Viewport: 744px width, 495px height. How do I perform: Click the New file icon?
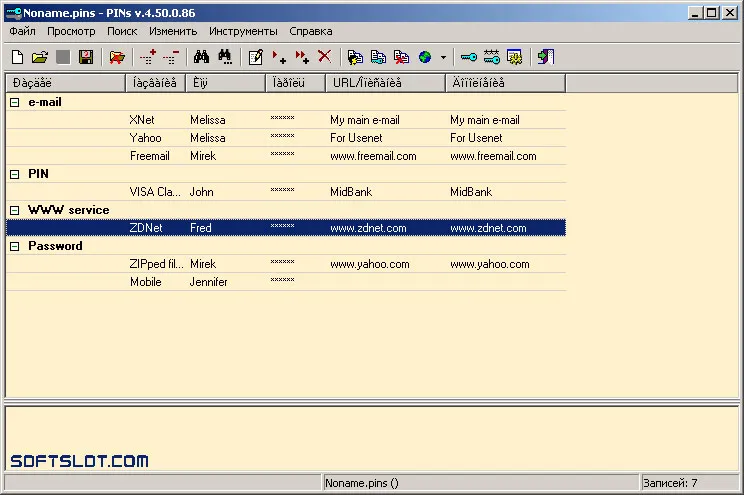18,57
